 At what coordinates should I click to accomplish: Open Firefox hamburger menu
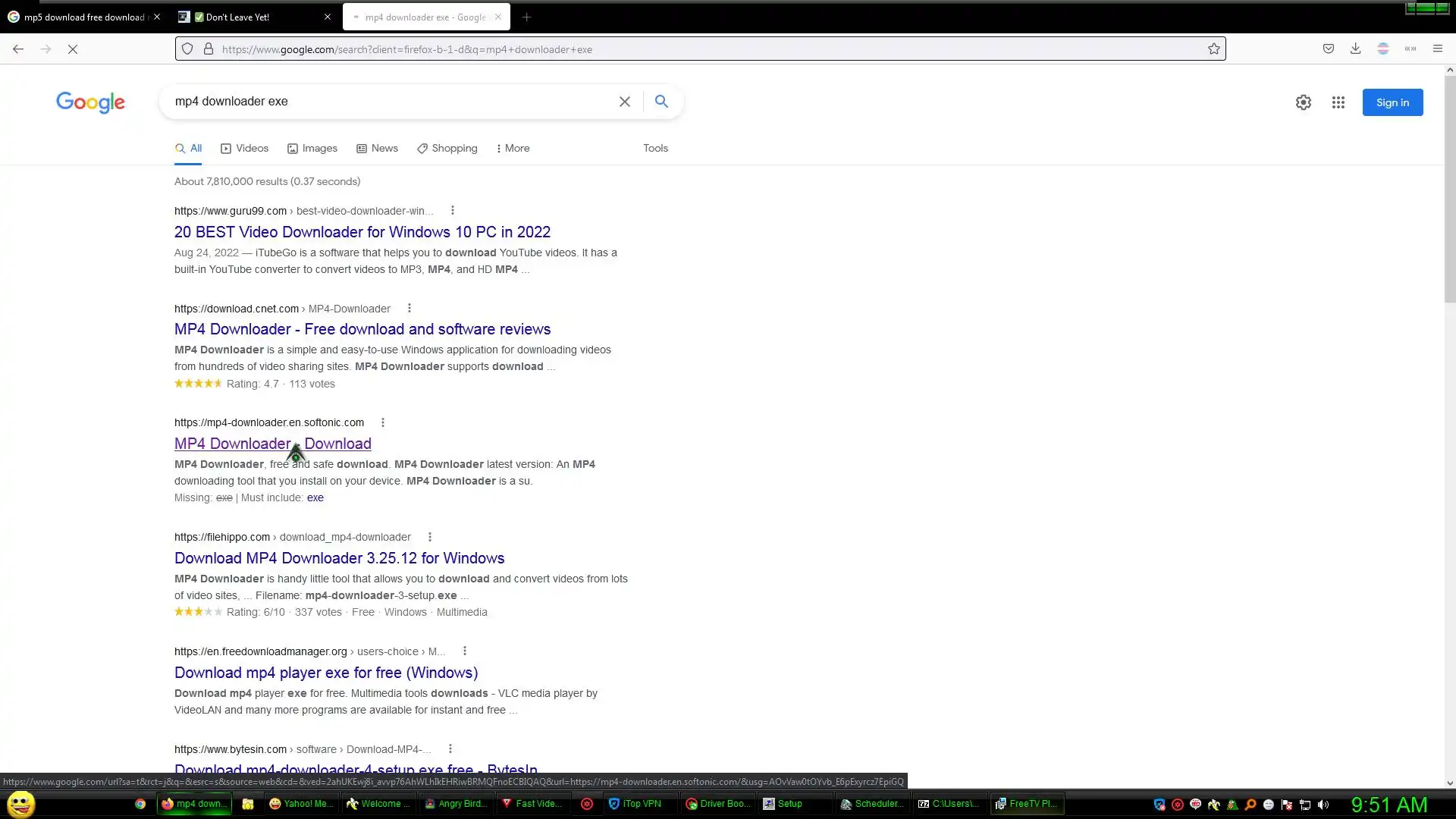(x=1437, y=49)
